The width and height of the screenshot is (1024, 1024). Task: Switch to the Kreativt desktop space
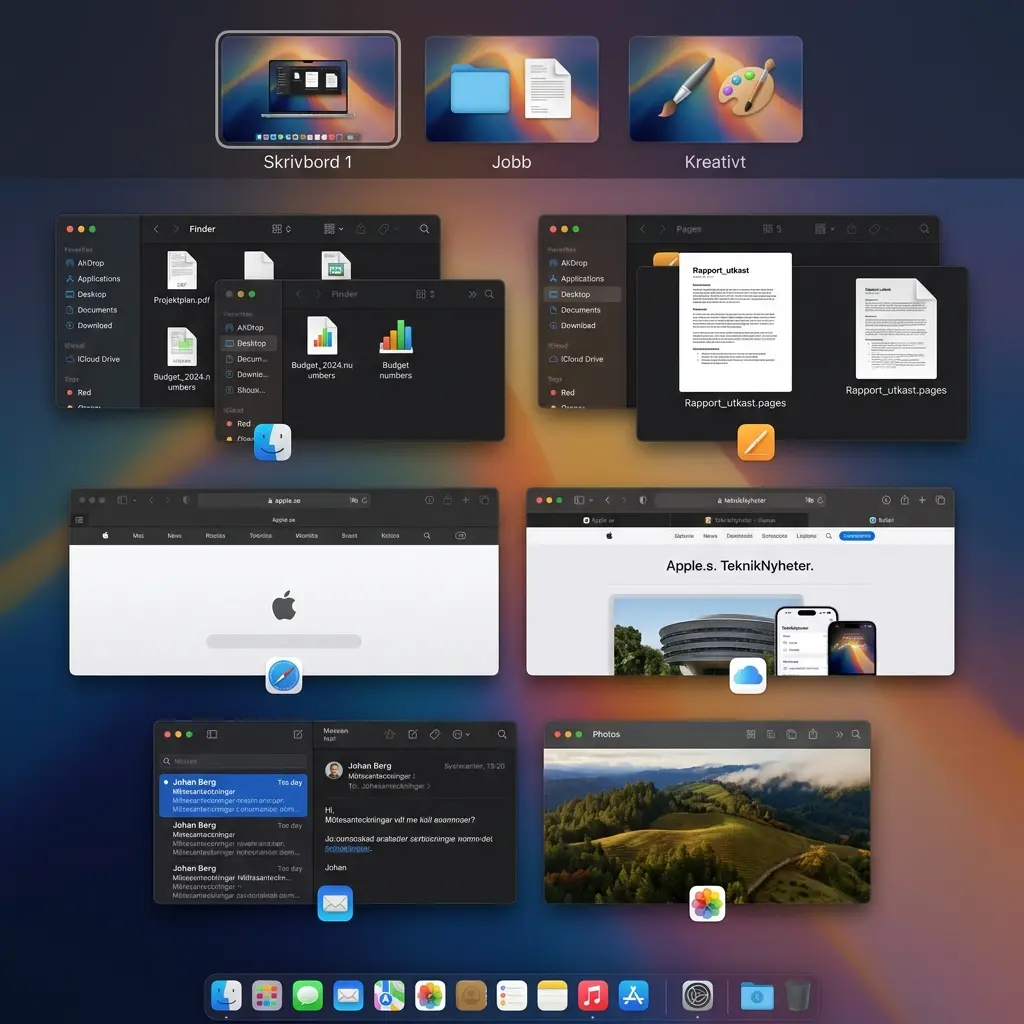[716, 89]
